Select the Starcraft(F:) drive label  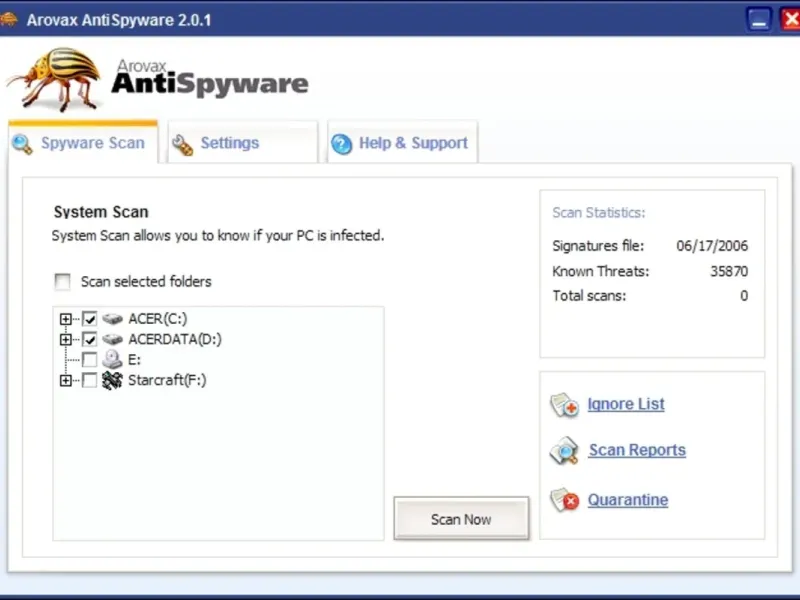click(167, 380)
